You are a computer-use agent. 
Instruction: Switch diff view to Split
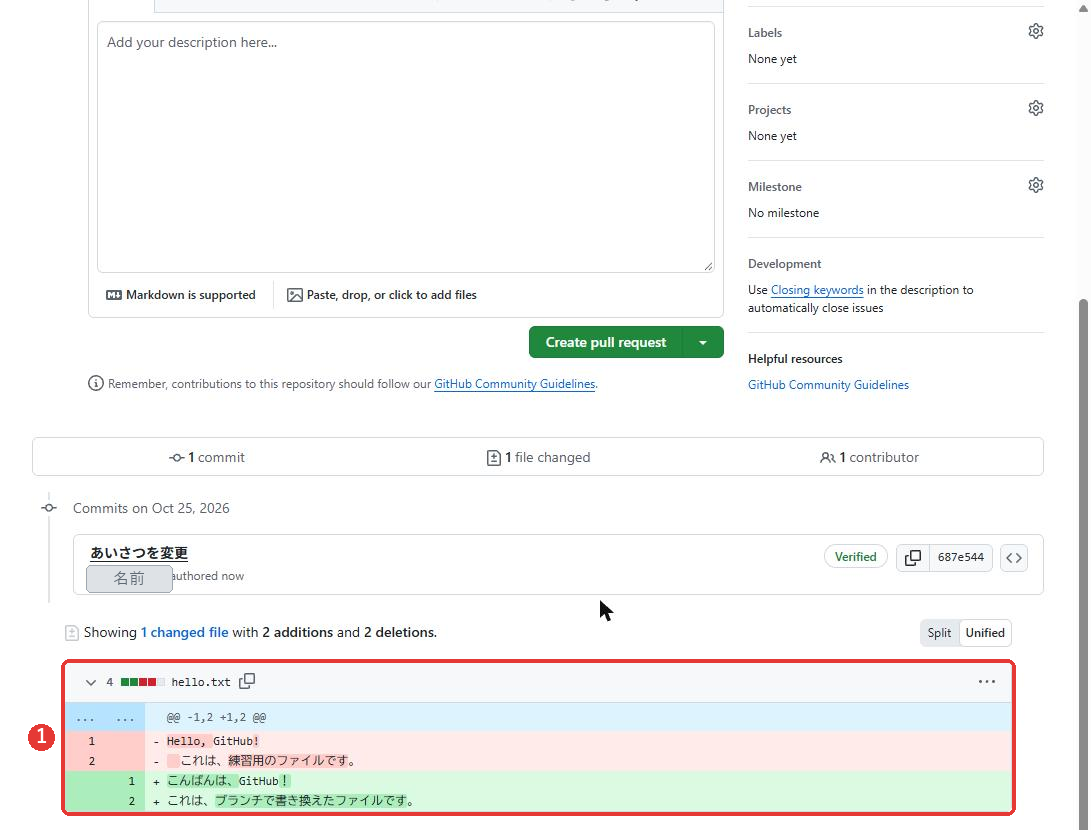tap(939, 632)
